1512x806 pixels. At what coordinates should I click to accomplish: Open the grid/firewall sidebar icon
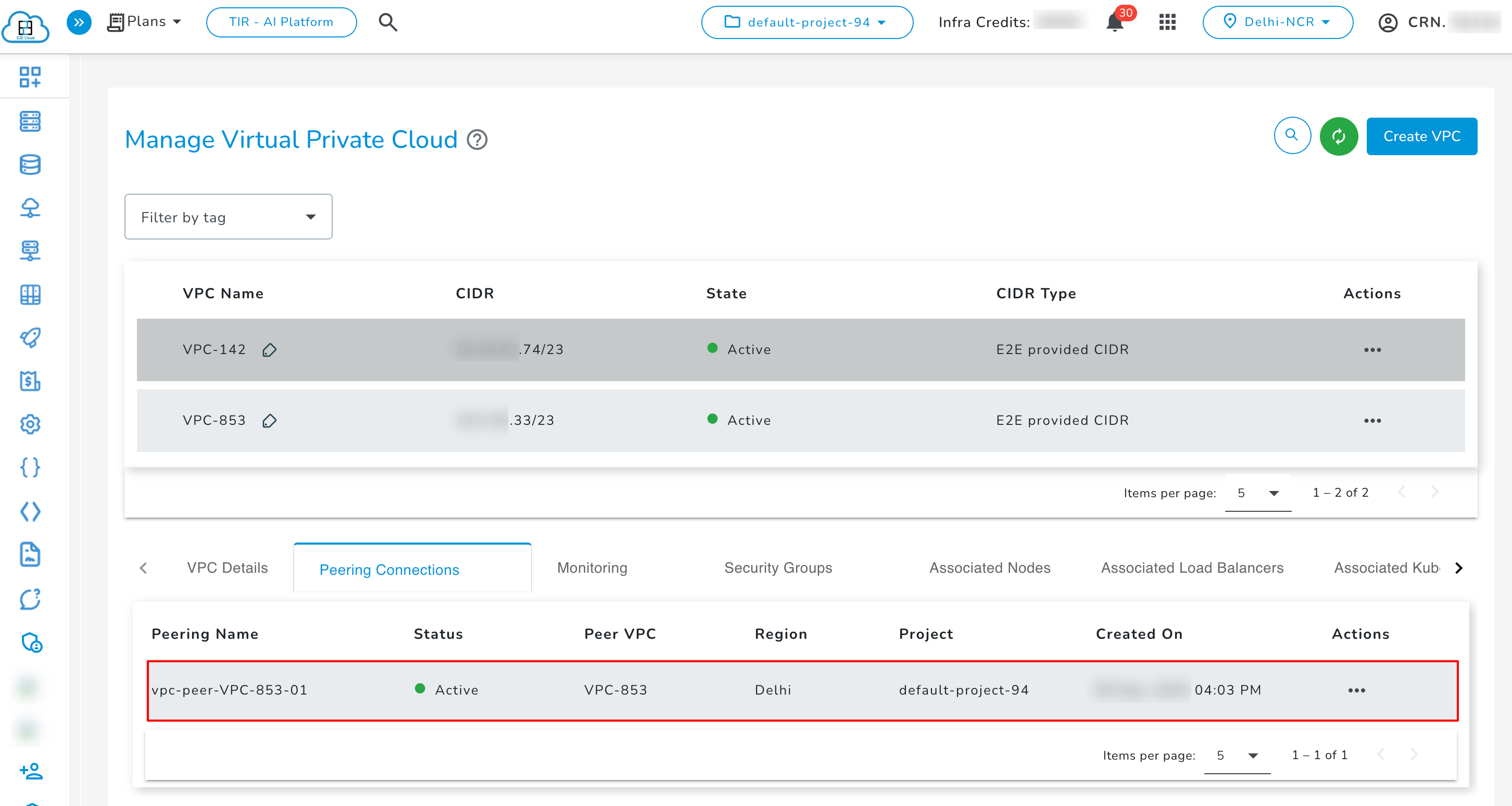click(x=30, y=294)
